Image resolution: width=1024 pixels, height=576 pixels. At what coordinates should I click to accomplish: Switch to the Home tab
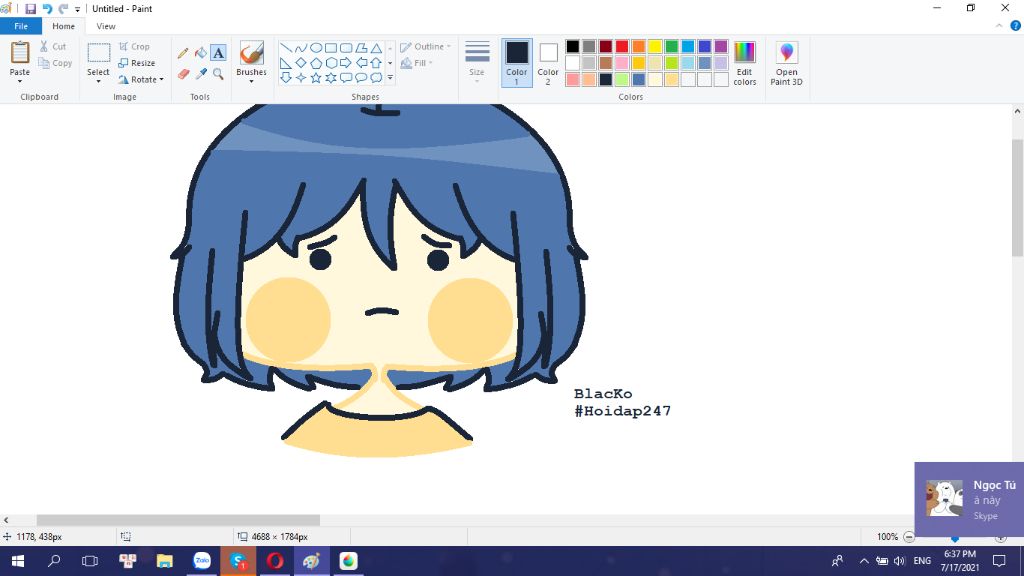click(63, 26)
